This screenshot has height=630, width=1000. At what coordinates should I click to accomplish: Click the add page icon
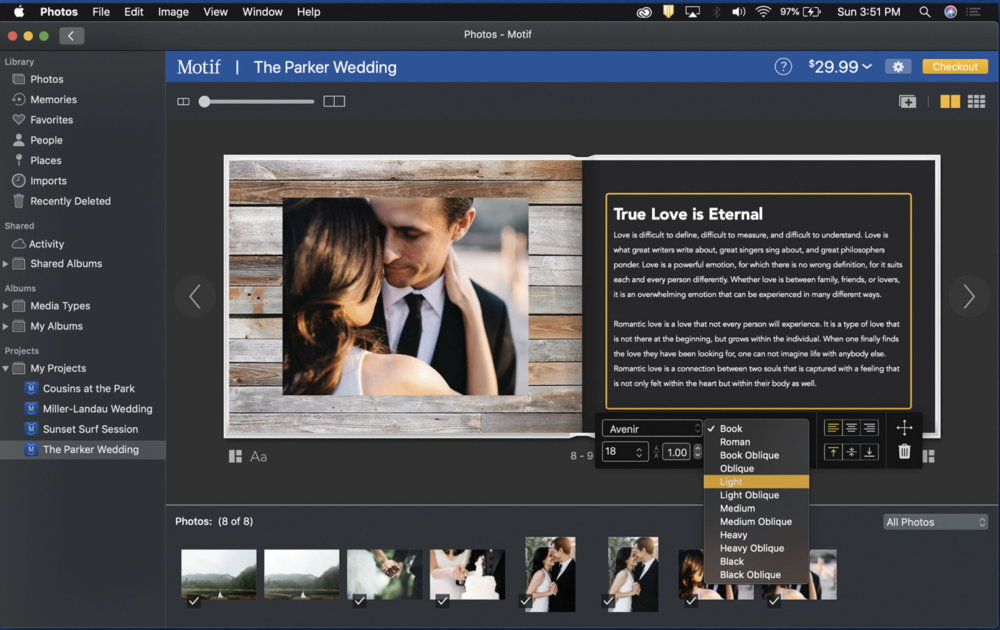click(x=907, y=102)
